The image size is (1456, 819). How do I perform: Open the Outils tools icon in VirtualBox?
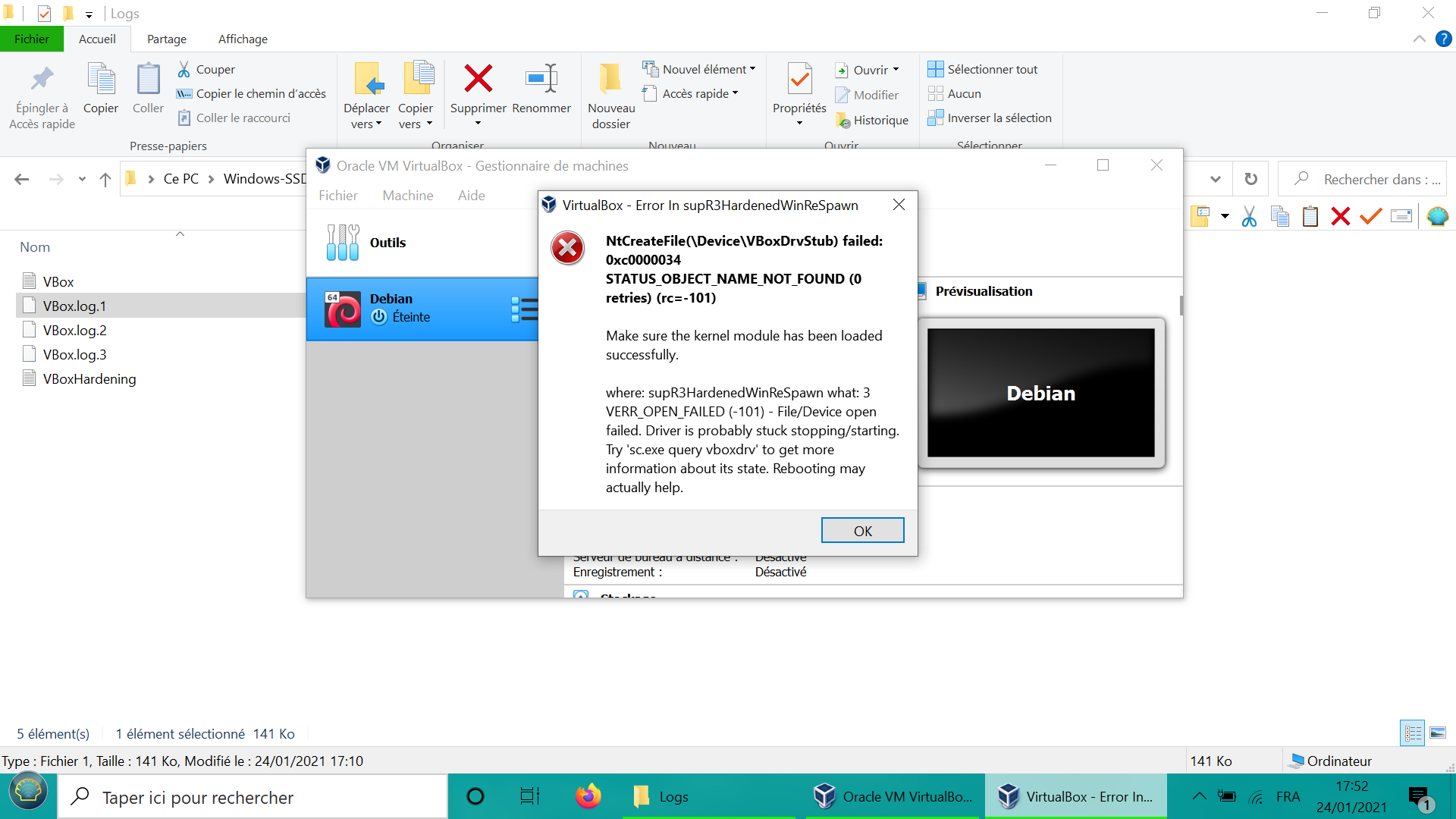pos(343,243)
